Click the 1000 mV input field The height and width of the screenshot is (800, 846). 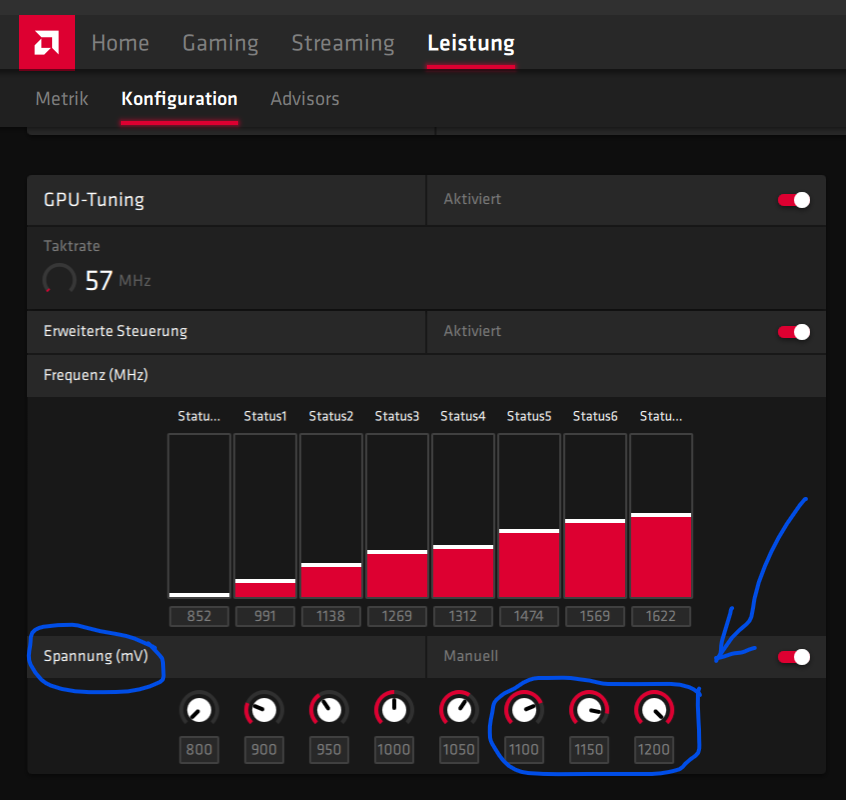(x=394, y=750)
